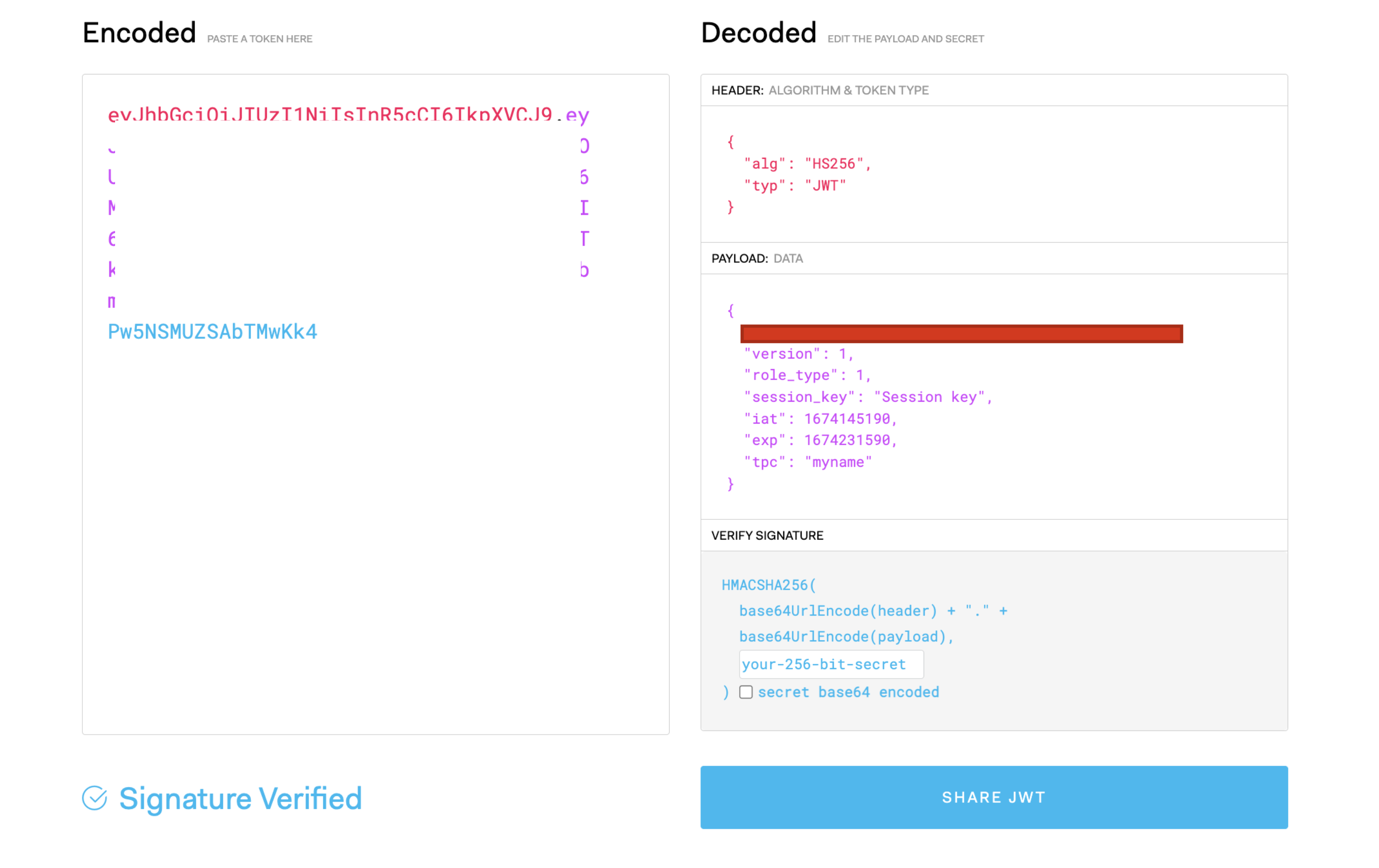This screenshot has height=868, width=1379.
Task: Click the HEADER: Algorithm & Token Type label
Action: 819,90
